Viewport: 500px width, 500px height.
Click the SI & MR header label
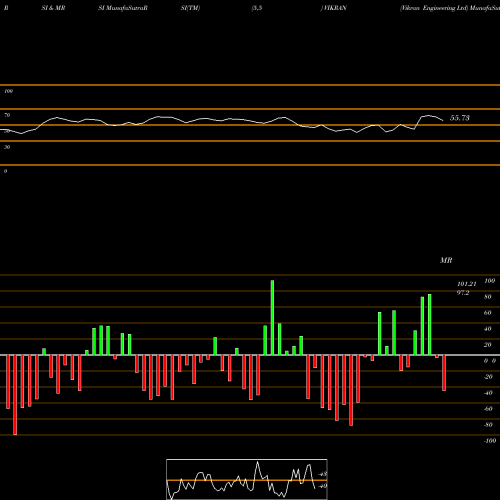[53, 8]
